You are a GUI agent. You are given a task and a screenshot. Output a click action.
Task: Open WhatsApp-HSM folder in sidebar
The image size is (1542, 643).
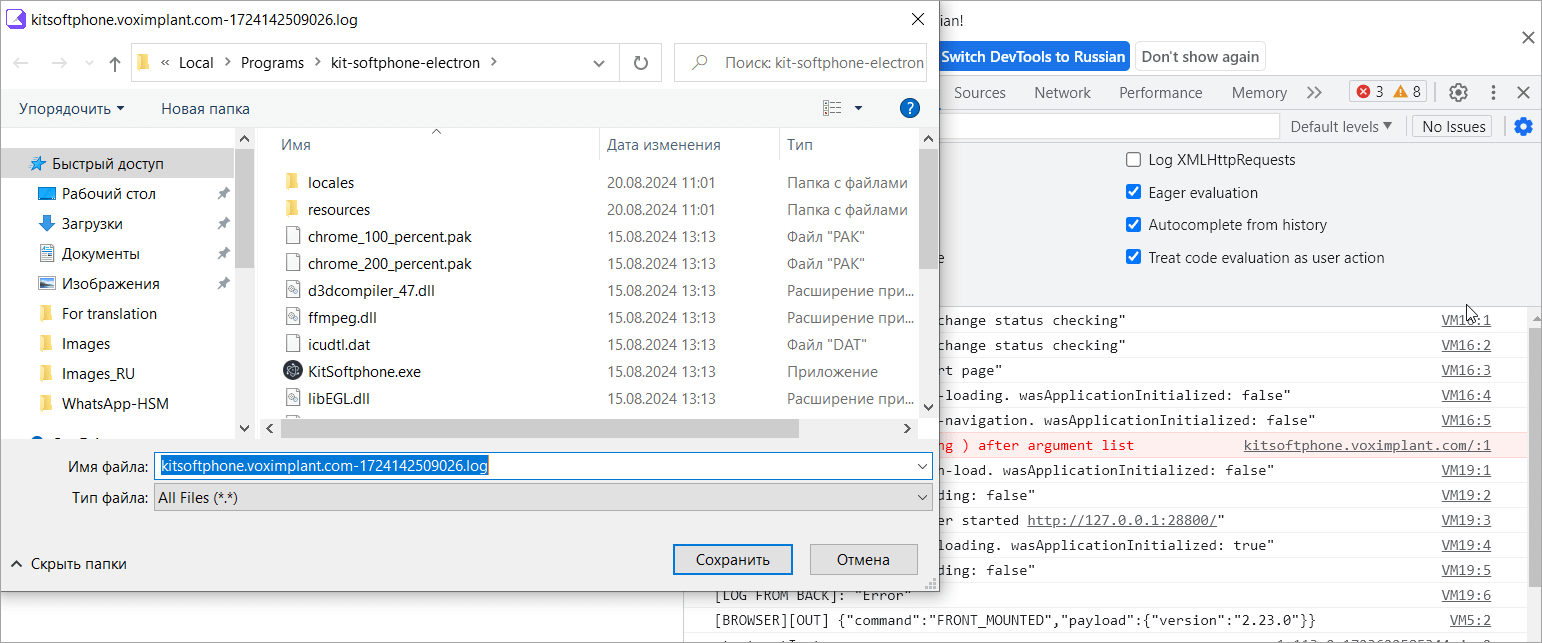[x=117, y=403]
